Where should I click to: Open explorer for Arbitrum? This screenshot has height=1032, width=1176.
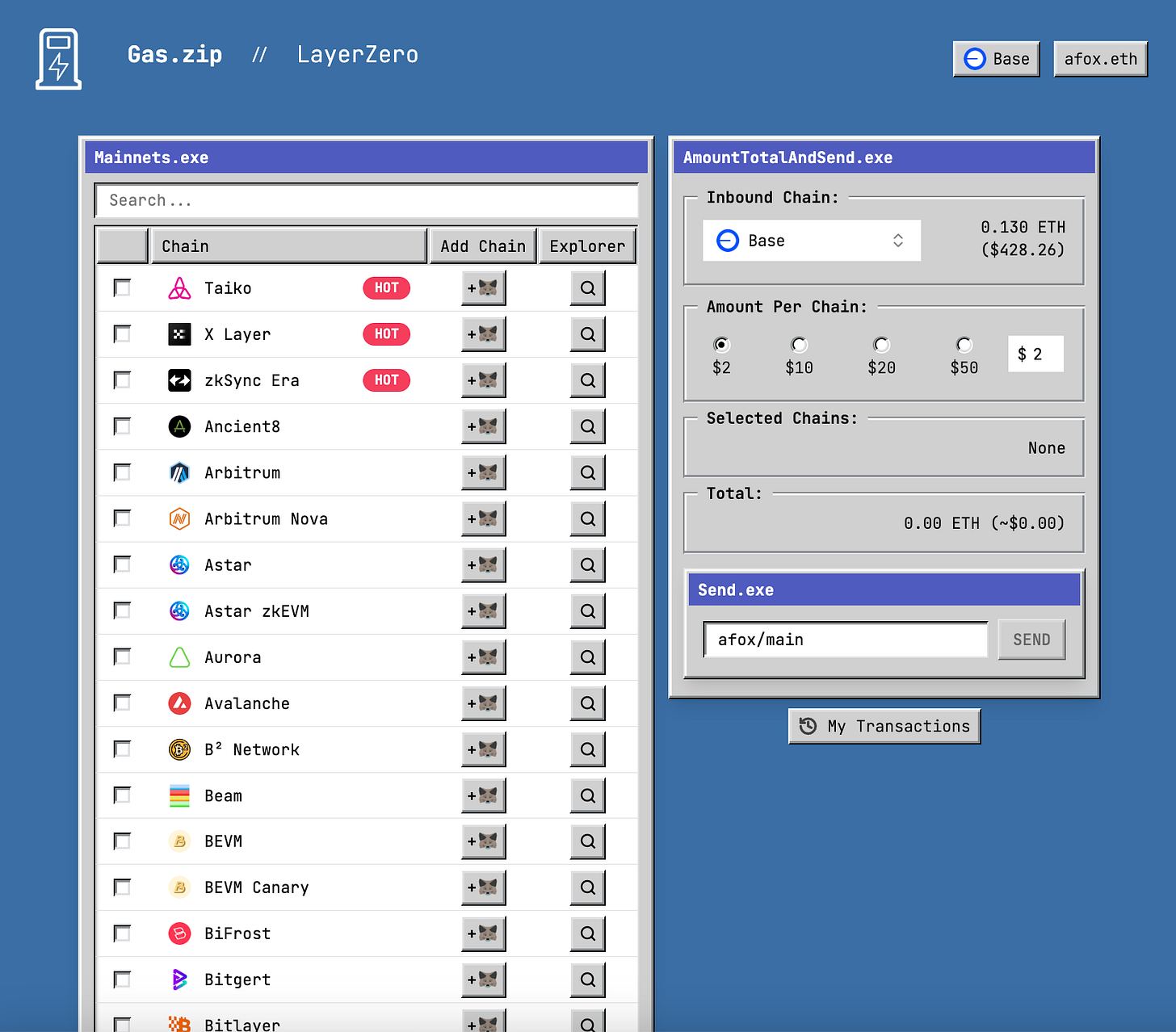pyautogui.click(x=587, y=472)
